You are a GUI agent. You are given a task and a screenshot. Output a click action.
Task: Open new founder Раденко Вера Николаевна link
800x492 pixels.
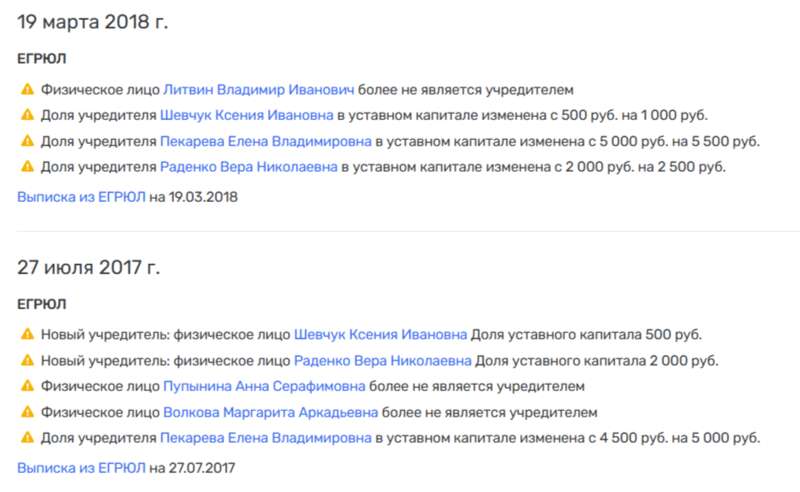[x=383, y=359]
